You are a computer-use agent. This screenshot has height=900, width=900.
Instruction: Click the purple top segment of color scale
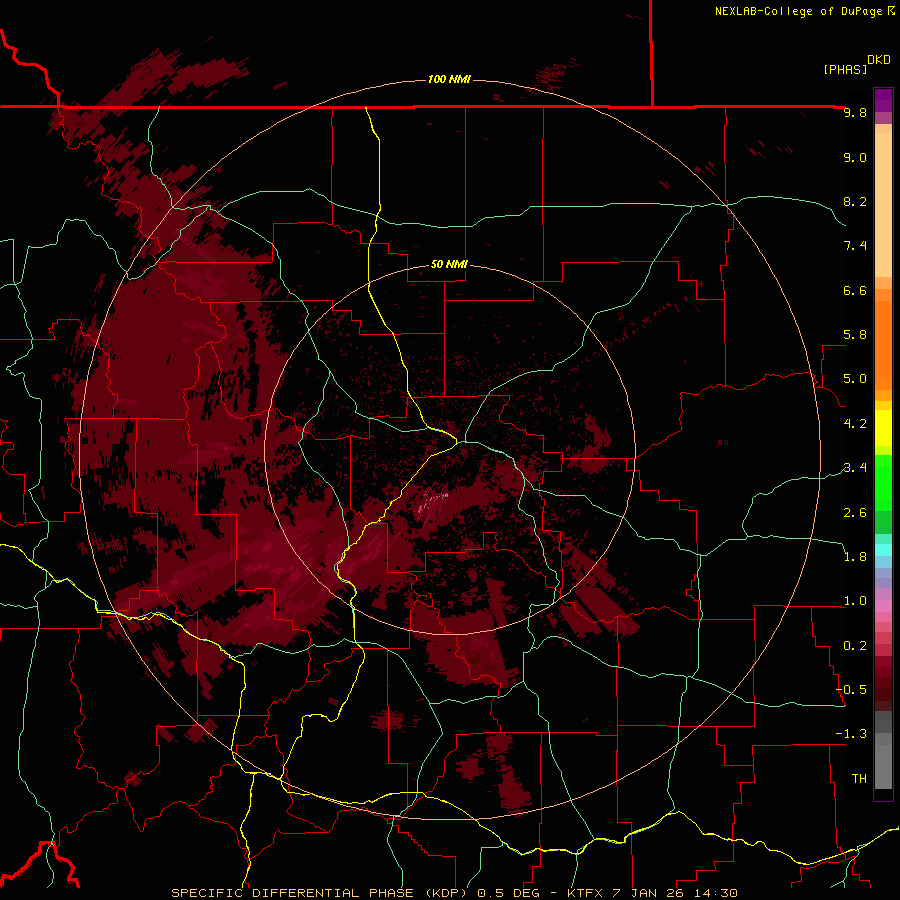tap(883, 100)
